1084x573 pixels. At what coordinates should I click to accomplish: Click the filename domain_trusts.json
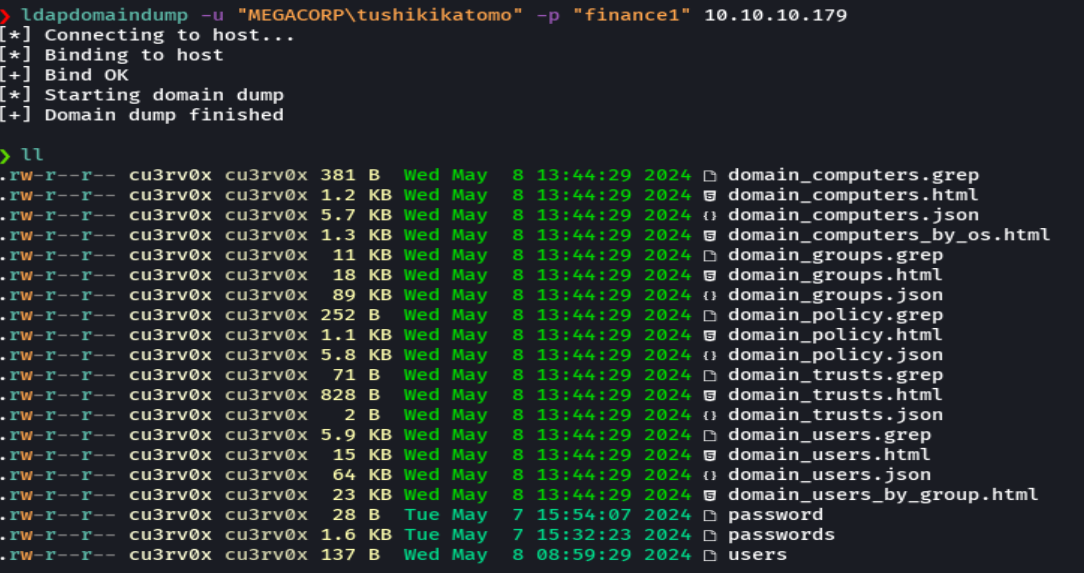[x=835, y=417]
